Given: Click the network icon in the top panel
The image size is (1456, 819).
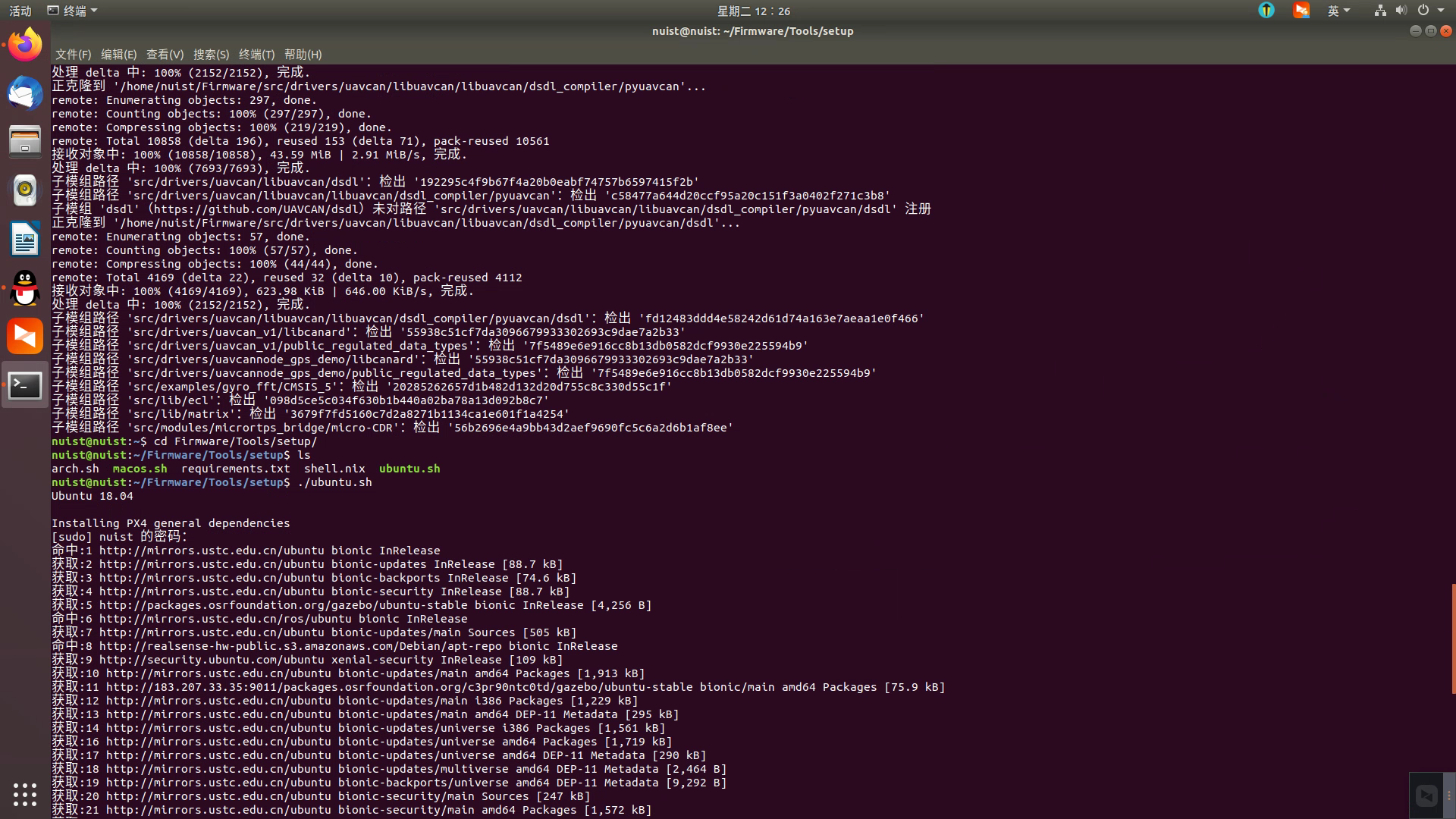Looking at the screenshot, I should click(1380, 11).
